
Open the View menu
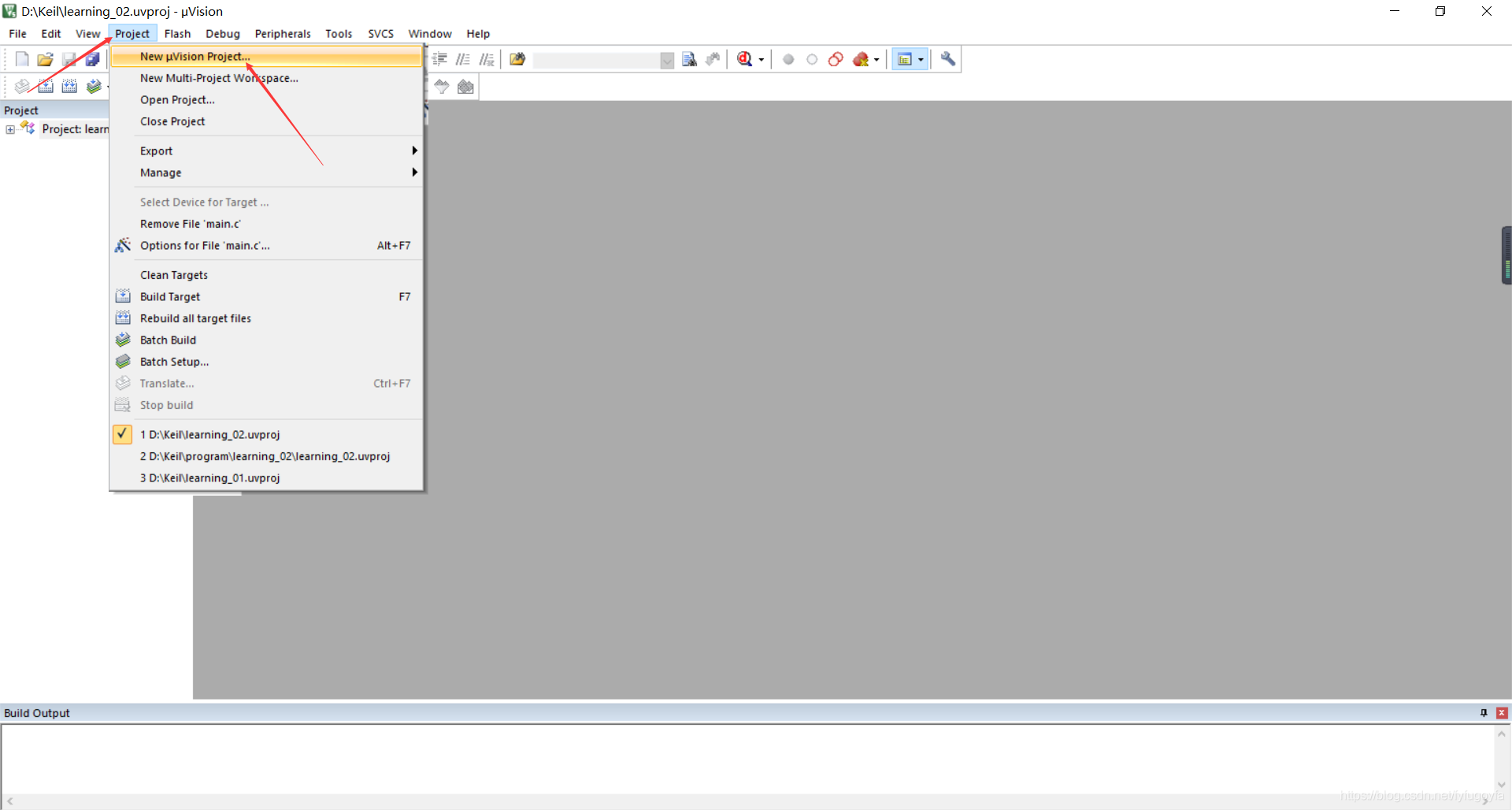87,34
